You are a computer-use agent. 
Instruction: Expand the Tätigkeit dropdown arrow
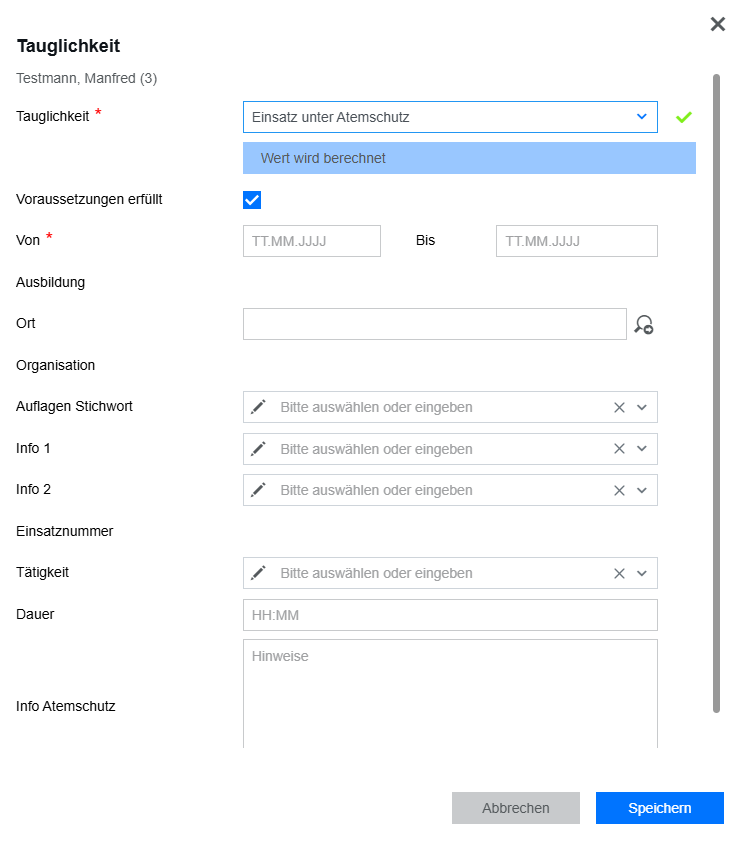tap(642, 574)
